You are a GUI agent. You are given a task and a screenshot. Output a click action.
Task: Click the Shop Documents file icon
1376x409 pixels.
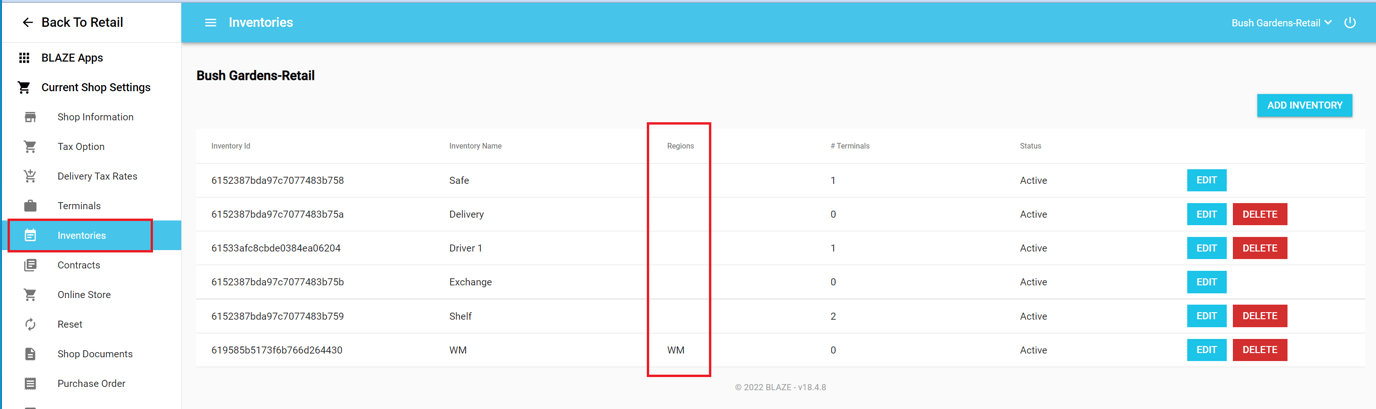tap(30, 354)
